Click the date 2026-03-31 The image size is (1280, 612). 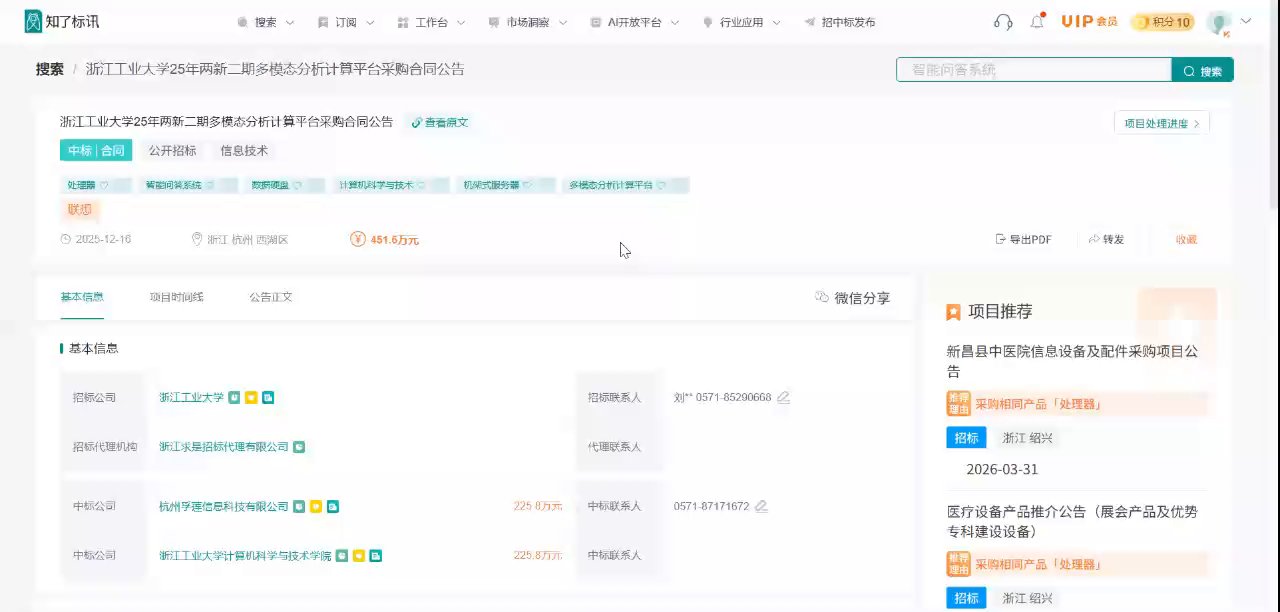pos(1002,469)
